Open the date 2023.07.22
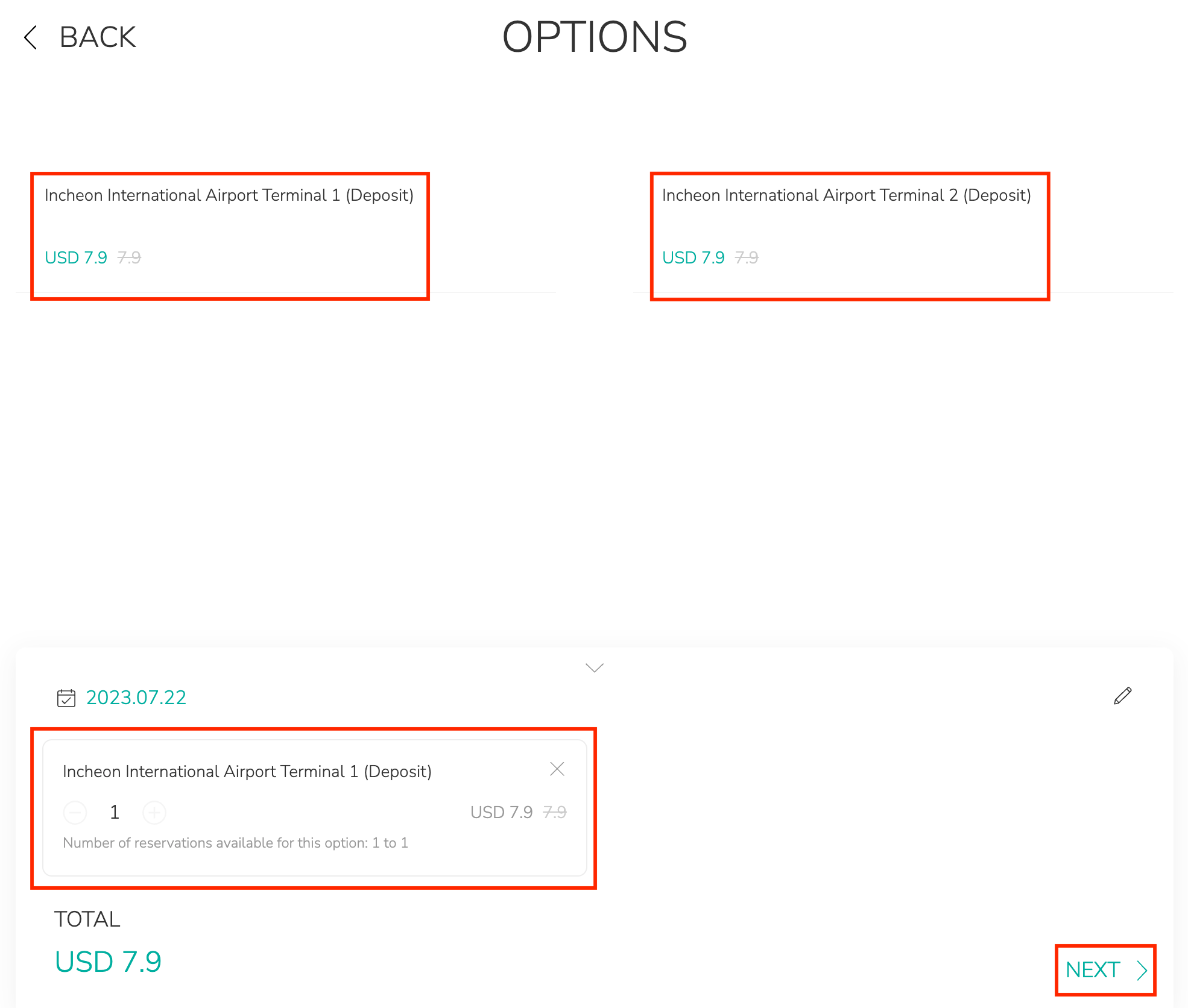The image size is (1188, 1008). pyautogui.click(x=136, y=698)
